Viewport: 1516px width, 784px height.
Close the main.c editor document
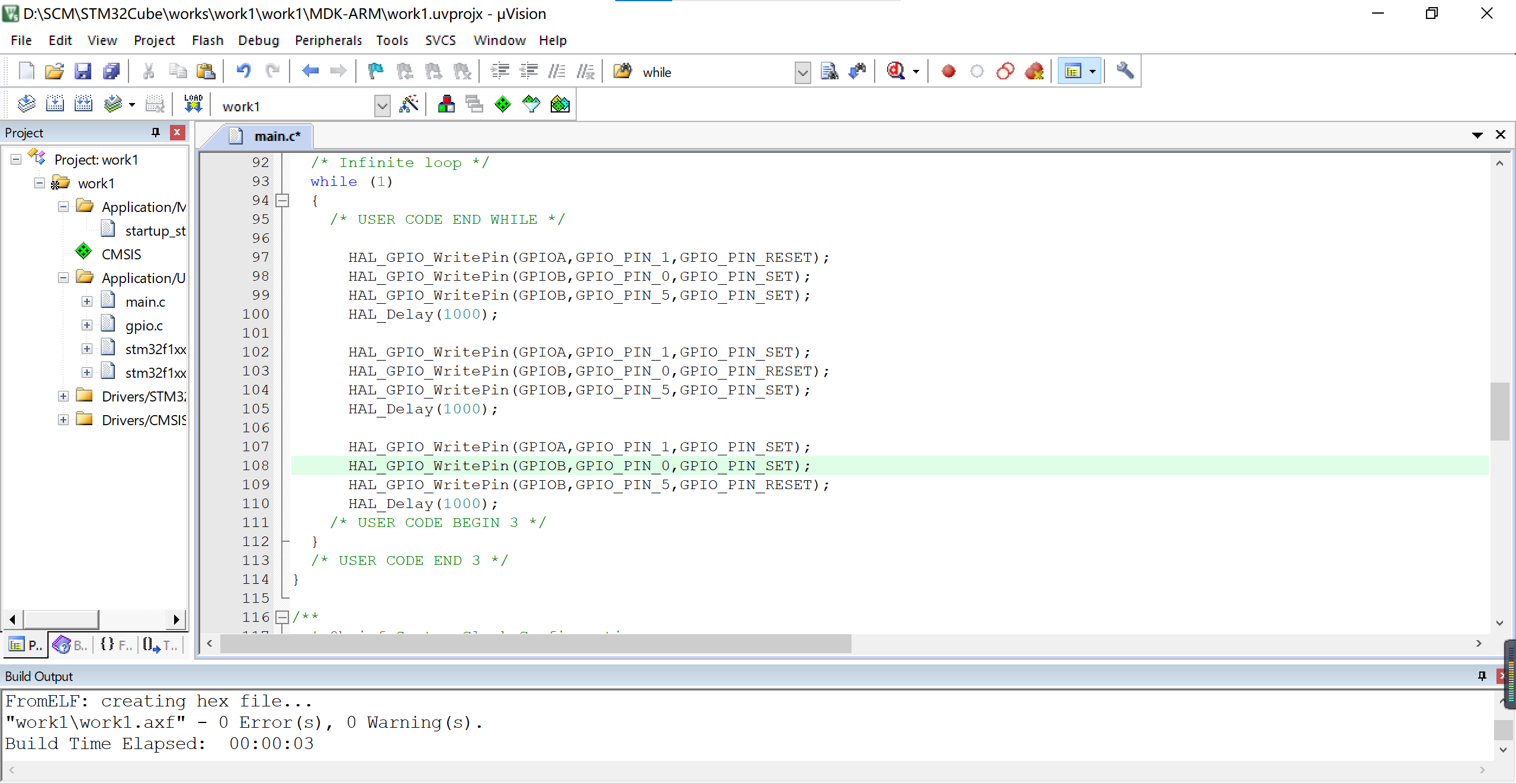click(x=1501, y=134)
